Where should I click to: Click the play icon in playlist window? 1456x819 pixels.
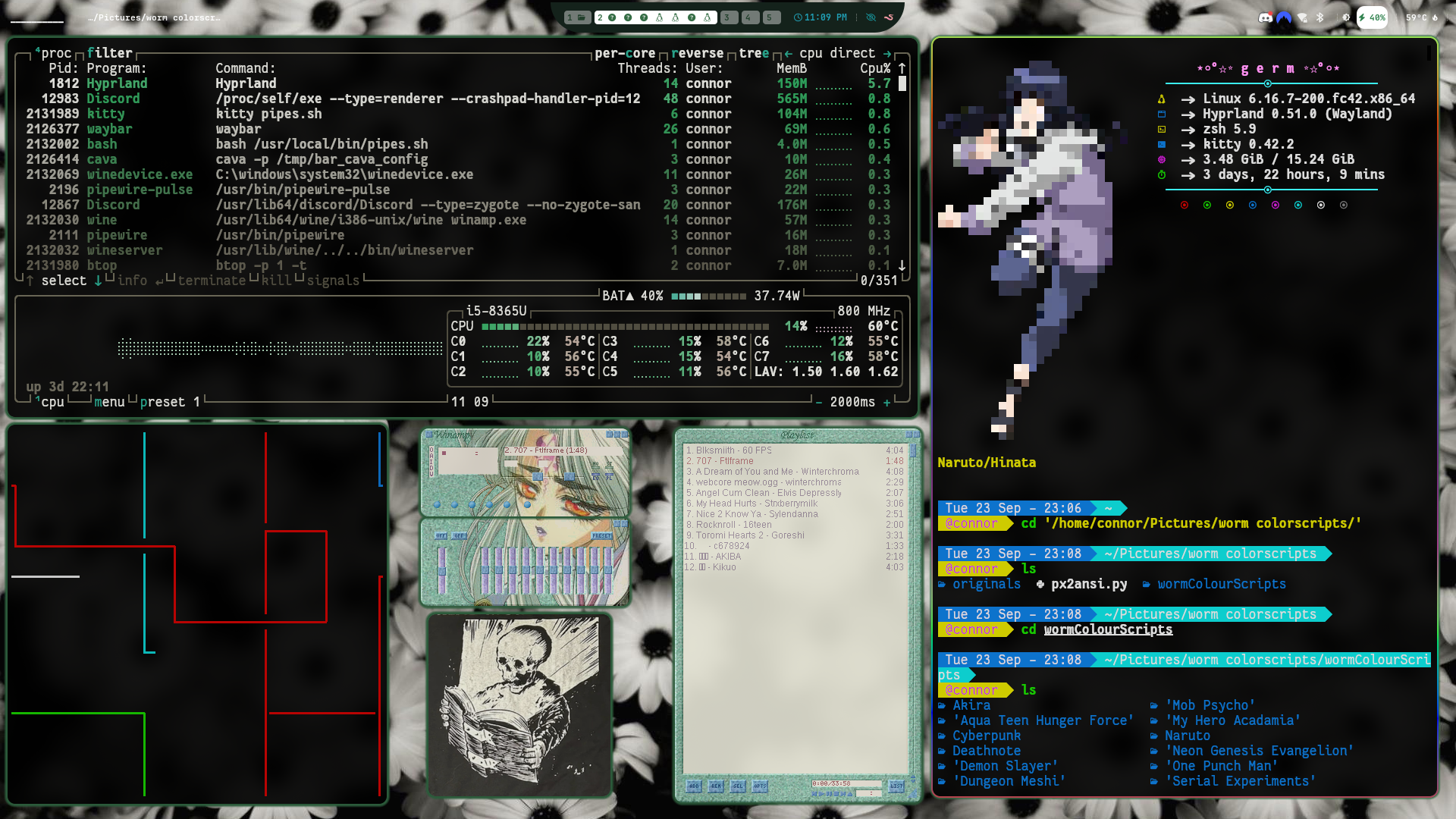pos(821,794)
